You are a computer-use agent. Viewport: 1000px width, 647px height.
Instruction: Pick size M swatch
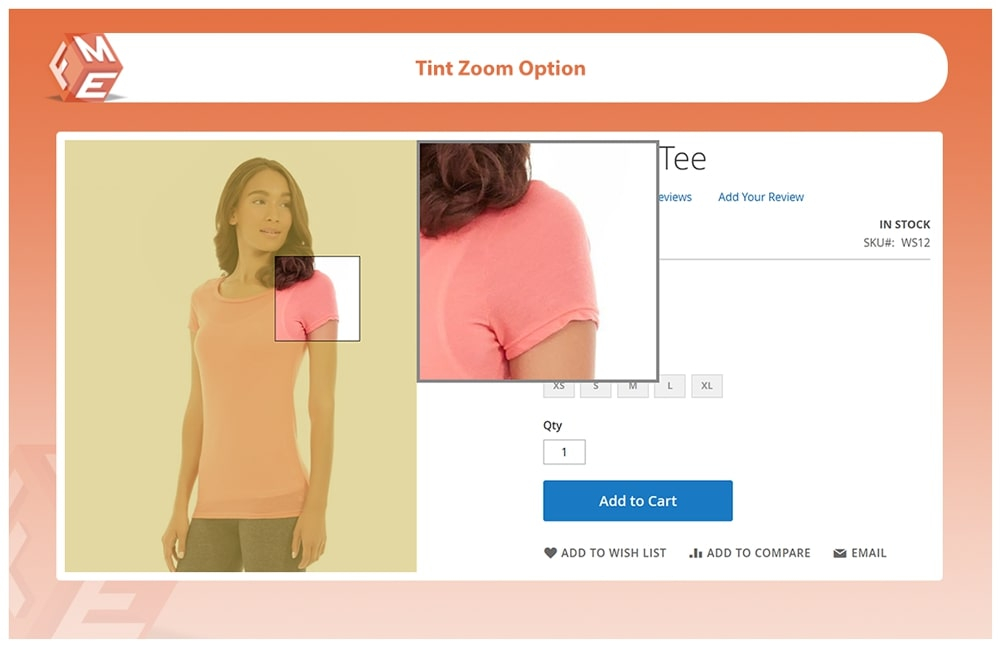click(x=633, y=389)
